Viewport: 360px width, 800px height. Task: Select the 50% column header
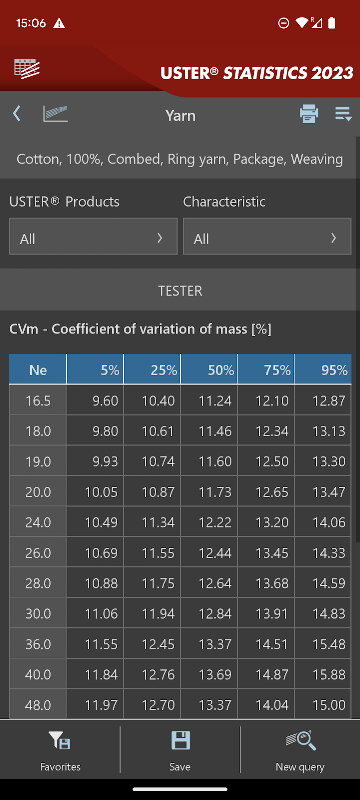pyautogui.click(x=209, y=369)
